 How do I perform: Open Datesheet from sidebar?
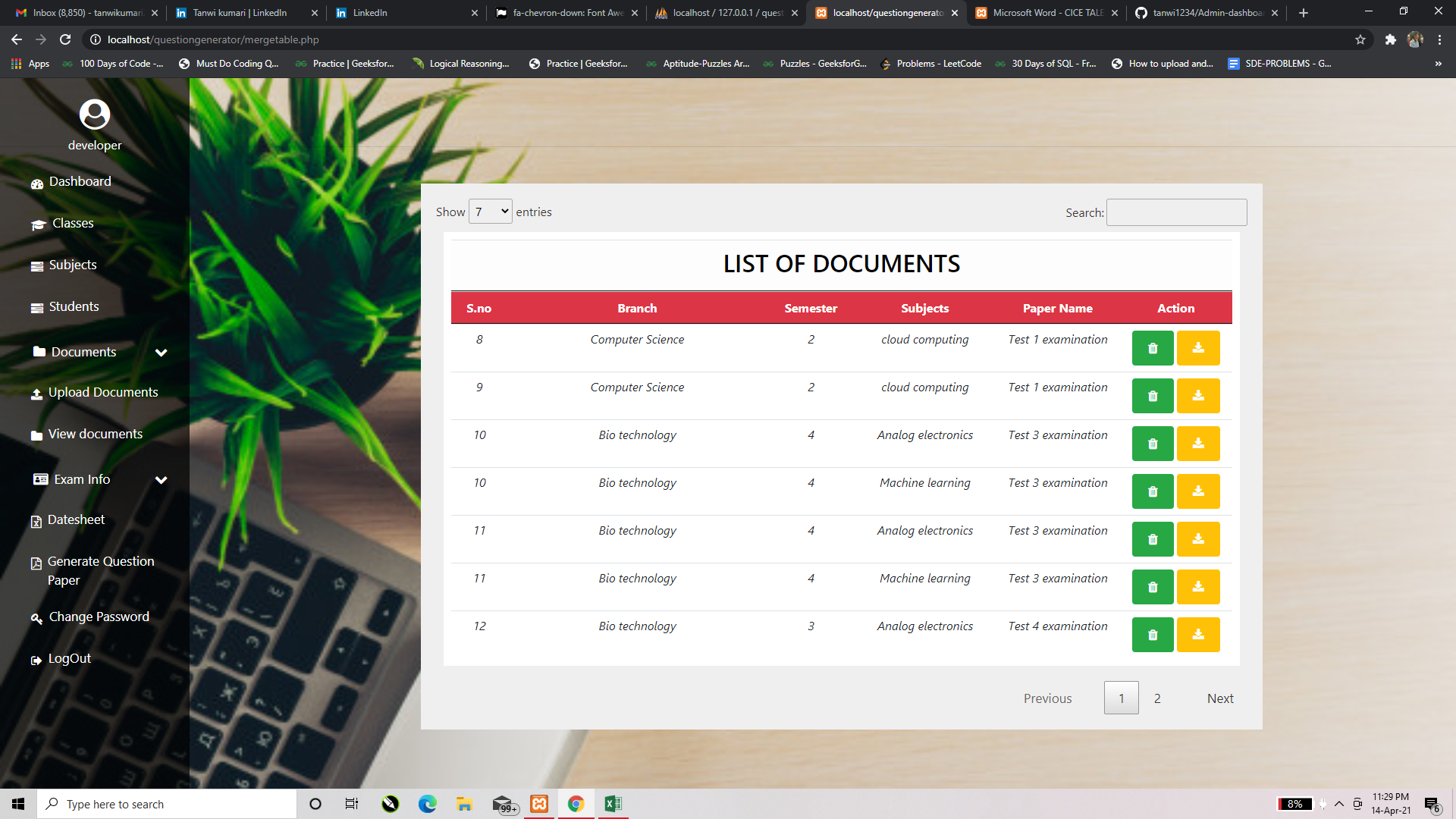(x=67, y=520)
